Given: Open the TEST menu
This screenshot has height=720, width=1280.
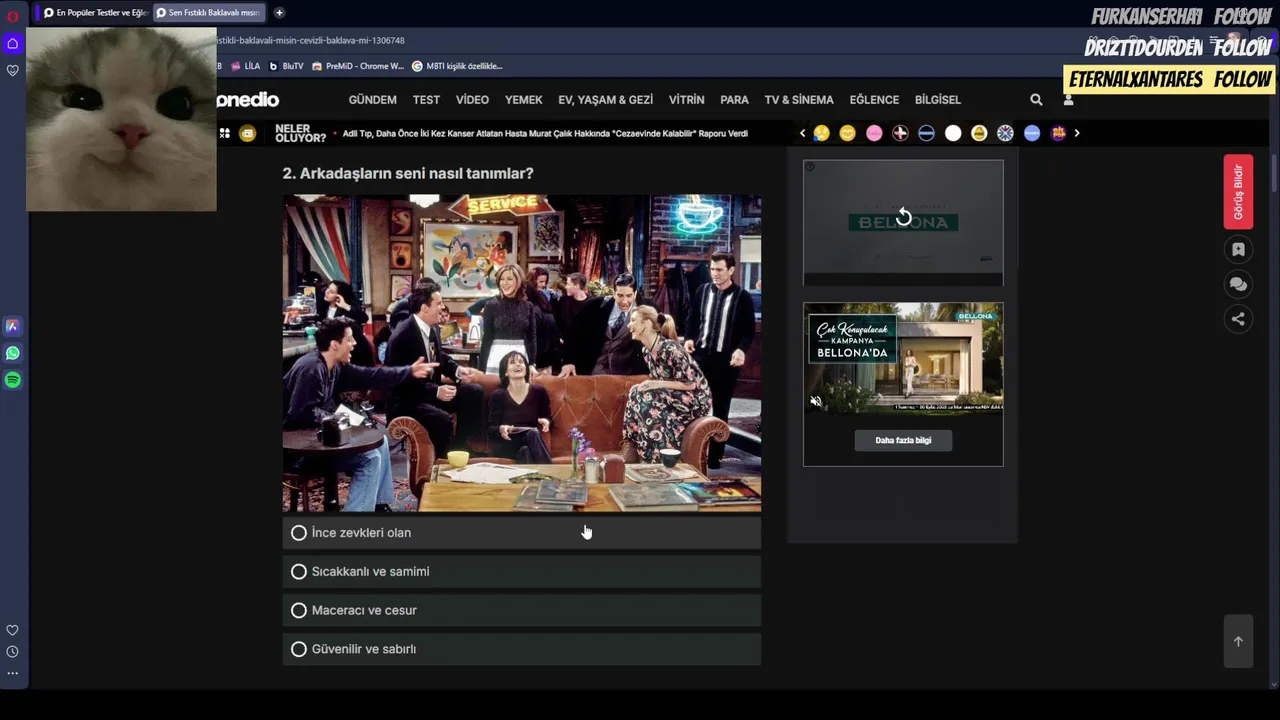Looking at the screenshot, I should click(x=426, y=100).
